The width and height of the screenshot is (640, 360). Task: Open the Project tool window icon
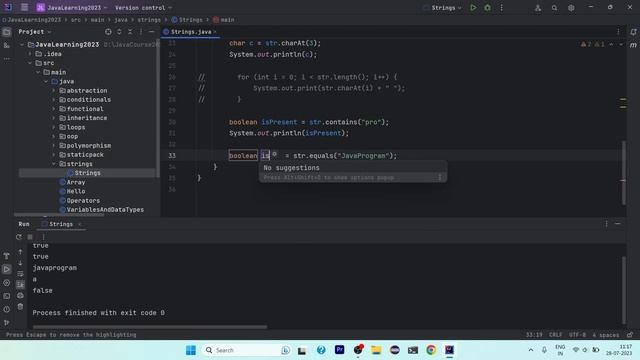(7, 32)
